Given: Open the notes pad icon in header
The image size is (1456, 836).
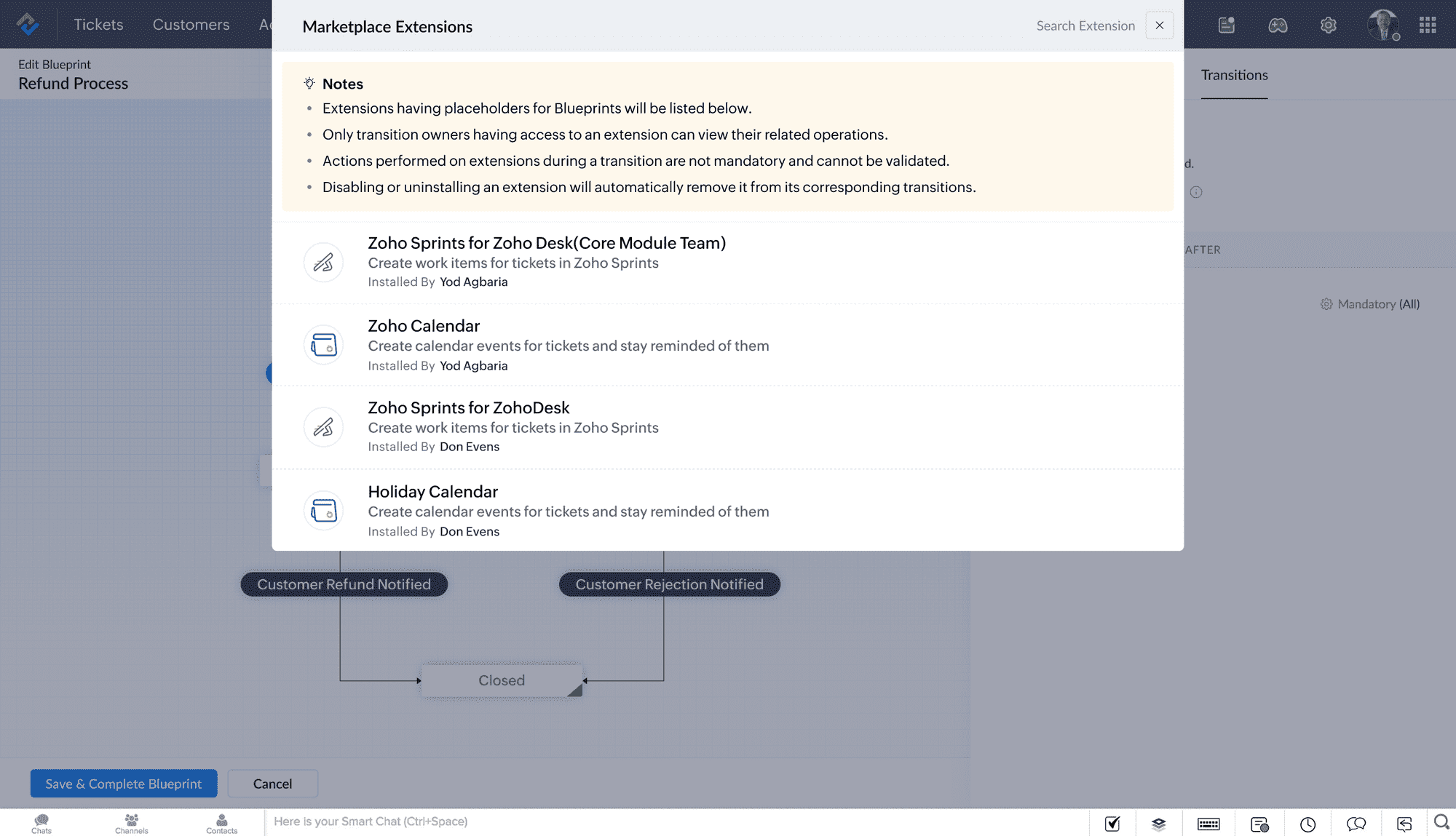Looking at the screenshot, I should [x=1227, y=25].
